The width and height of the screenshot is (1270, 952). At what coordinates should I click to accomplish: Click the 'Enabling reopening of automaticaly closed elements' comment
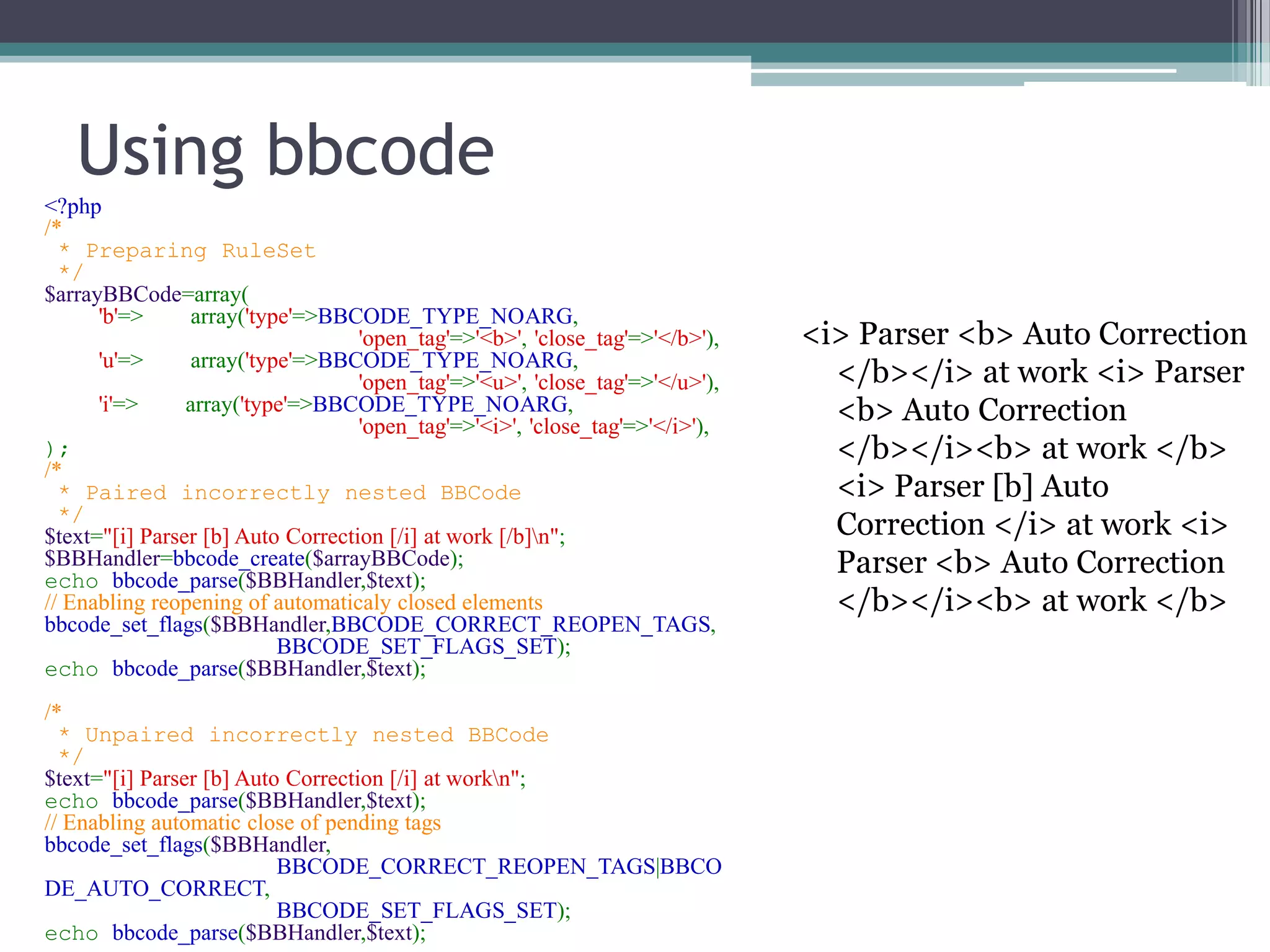pos(293,602)
